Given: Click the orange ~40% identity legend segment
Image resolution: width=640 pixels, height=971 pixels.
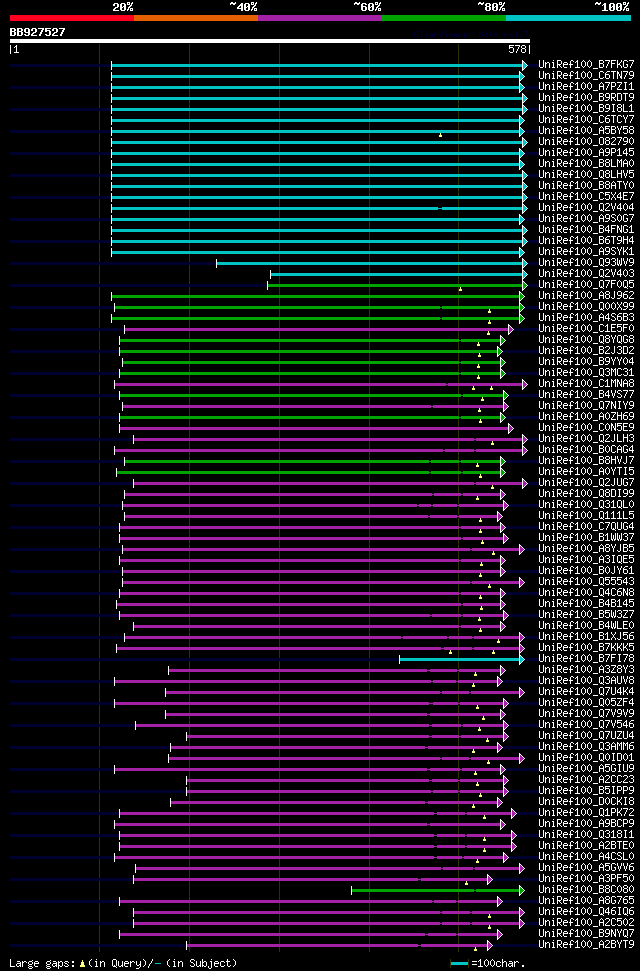Looking at the screenshot, I should click(196, 18).
